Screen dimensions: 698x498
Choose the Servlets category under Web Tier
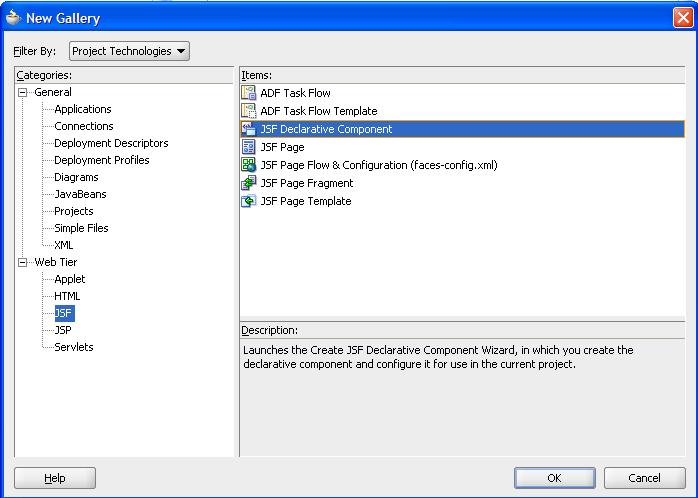pyautogui.click(x=73, y=347)
